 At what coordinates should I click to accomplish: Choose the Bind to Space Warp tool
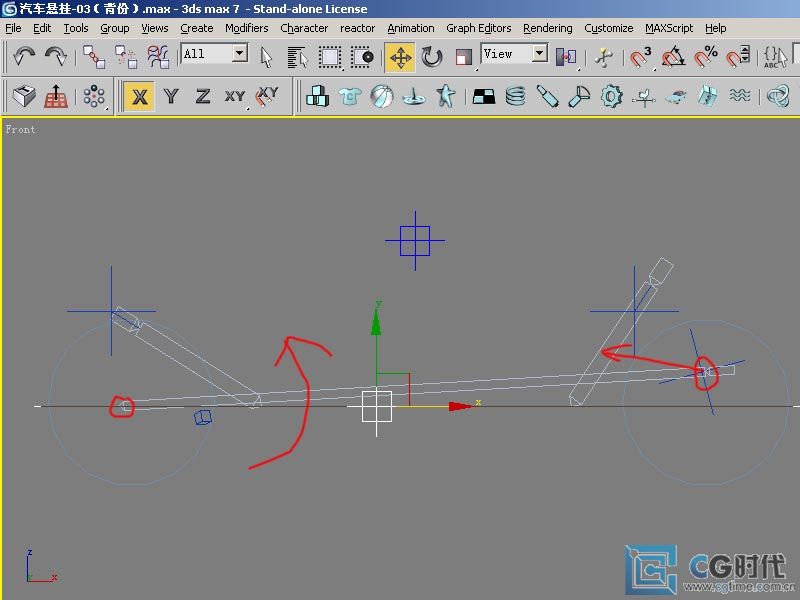click(158, 57)
